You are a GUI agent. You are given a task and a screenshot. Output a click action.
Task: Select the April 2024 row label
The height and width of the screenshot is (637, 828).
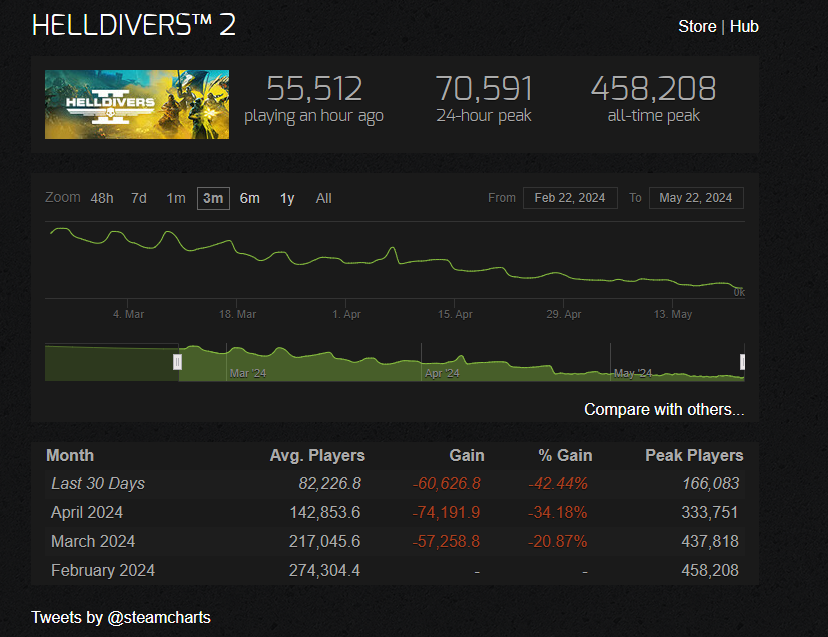pos(87,512)
